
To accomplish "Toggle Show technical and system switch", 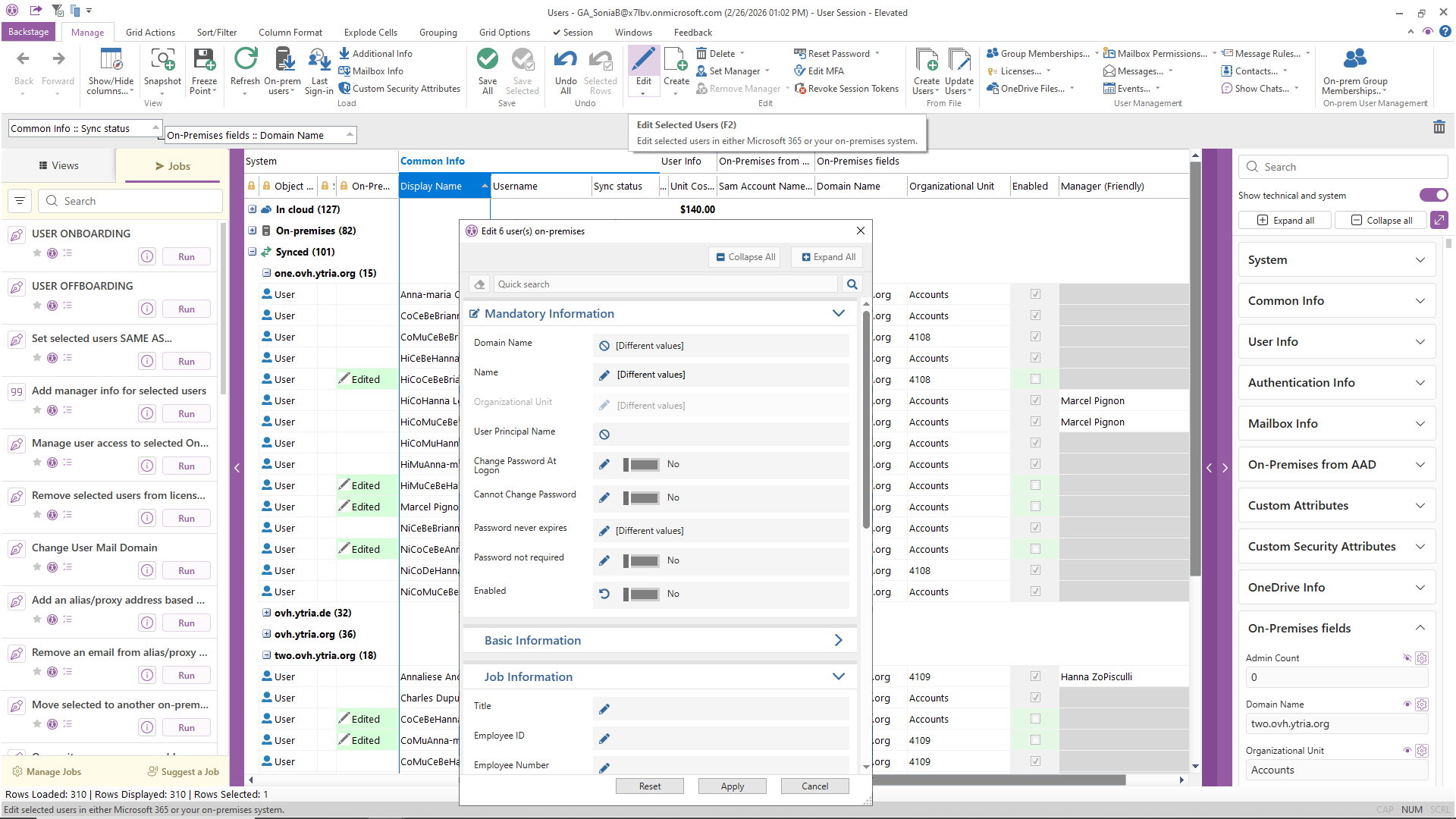I will pyautogui.click(x=1433, y=196).
